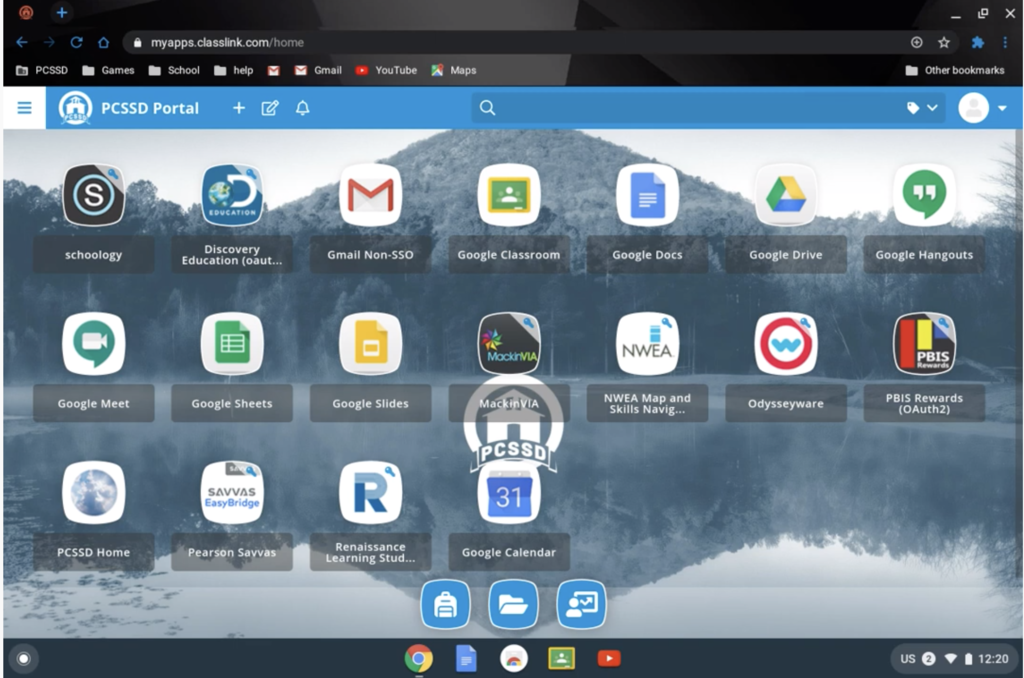Screen dimensions: 1024x678
Task: Open the Maps bookmark link
Action: (x=453, y=70)
